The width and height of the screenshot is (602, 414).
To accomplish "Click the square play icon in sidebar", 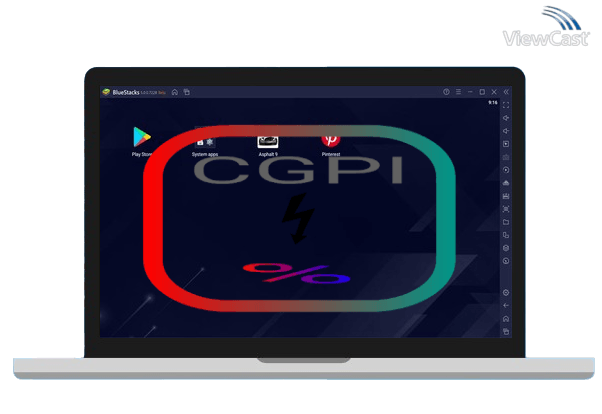I will (x=506, y=144).
